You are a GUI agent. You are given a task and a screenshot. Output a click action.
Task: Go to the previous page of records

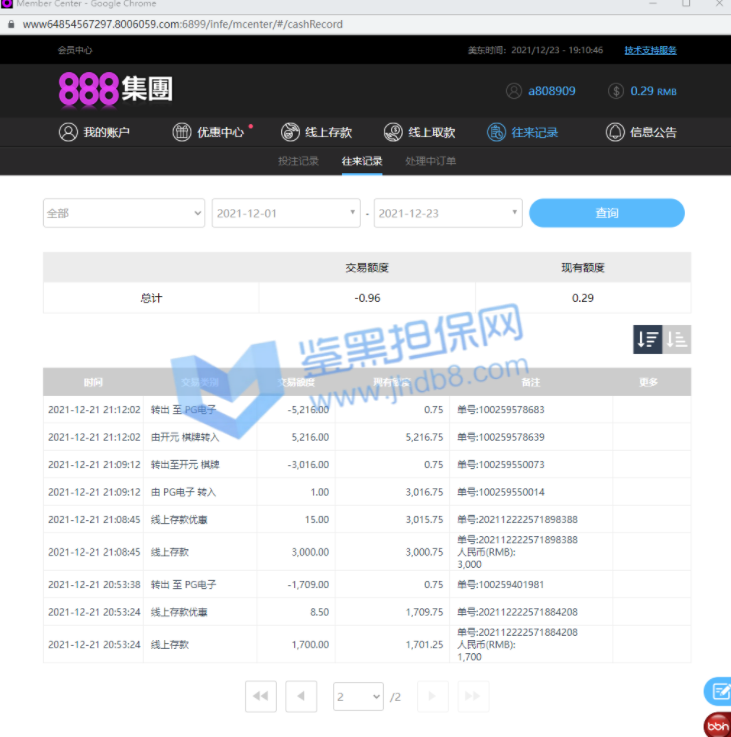tap(301, 696)
